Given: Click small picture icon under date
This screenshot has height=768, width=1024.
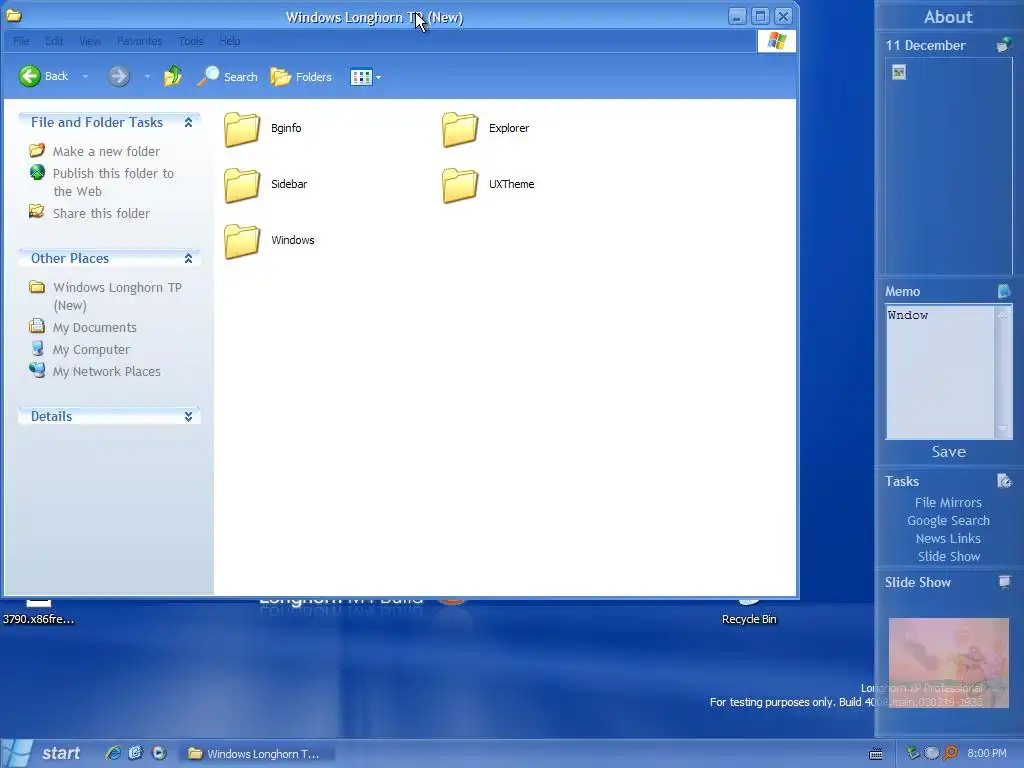Looking at the screenshot, I should 899,72.
